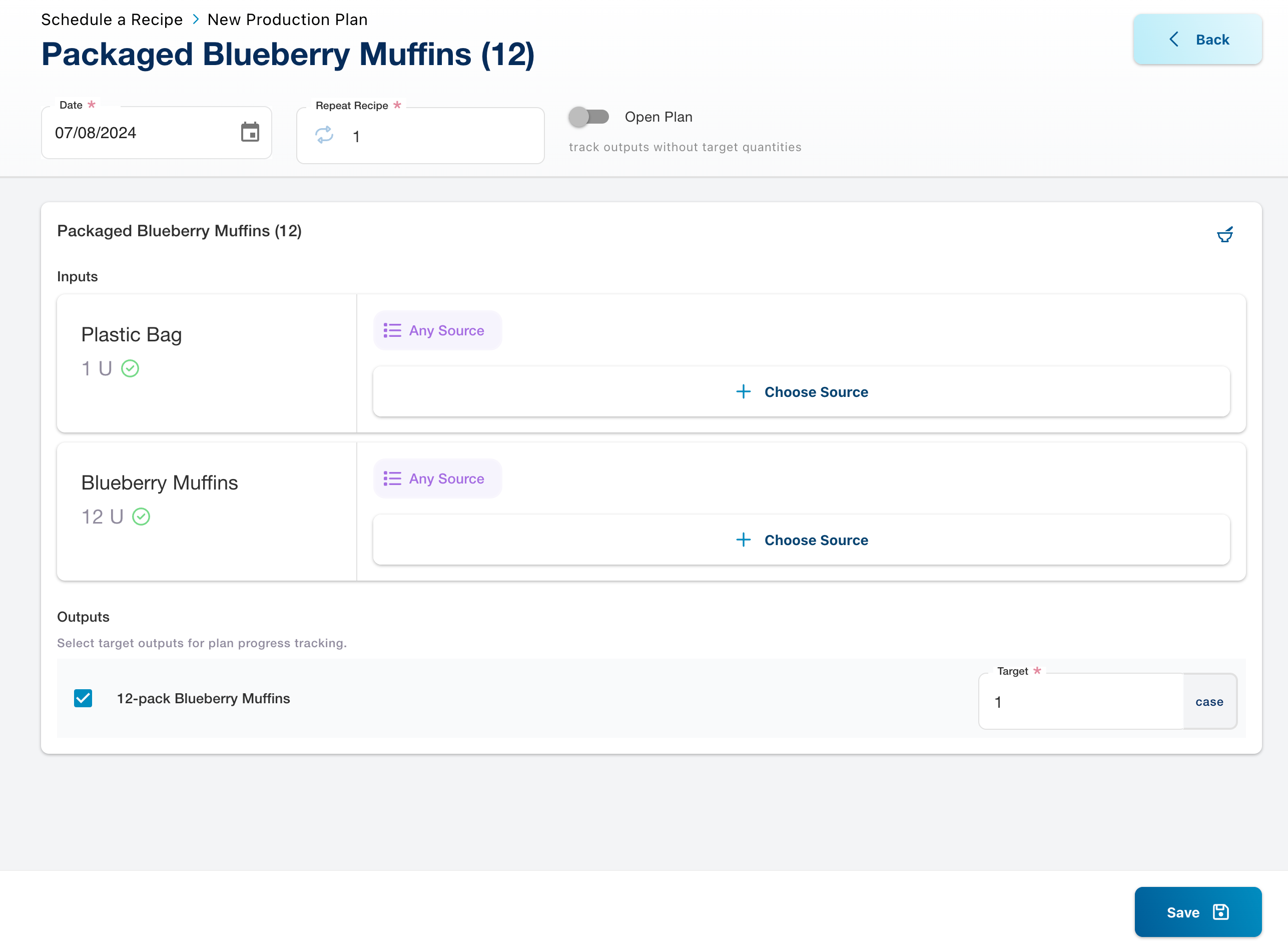This screenshot has height=950, width=1288.
Task: Click the repeat recipe loop icon
Action: [x=324, y=135]
